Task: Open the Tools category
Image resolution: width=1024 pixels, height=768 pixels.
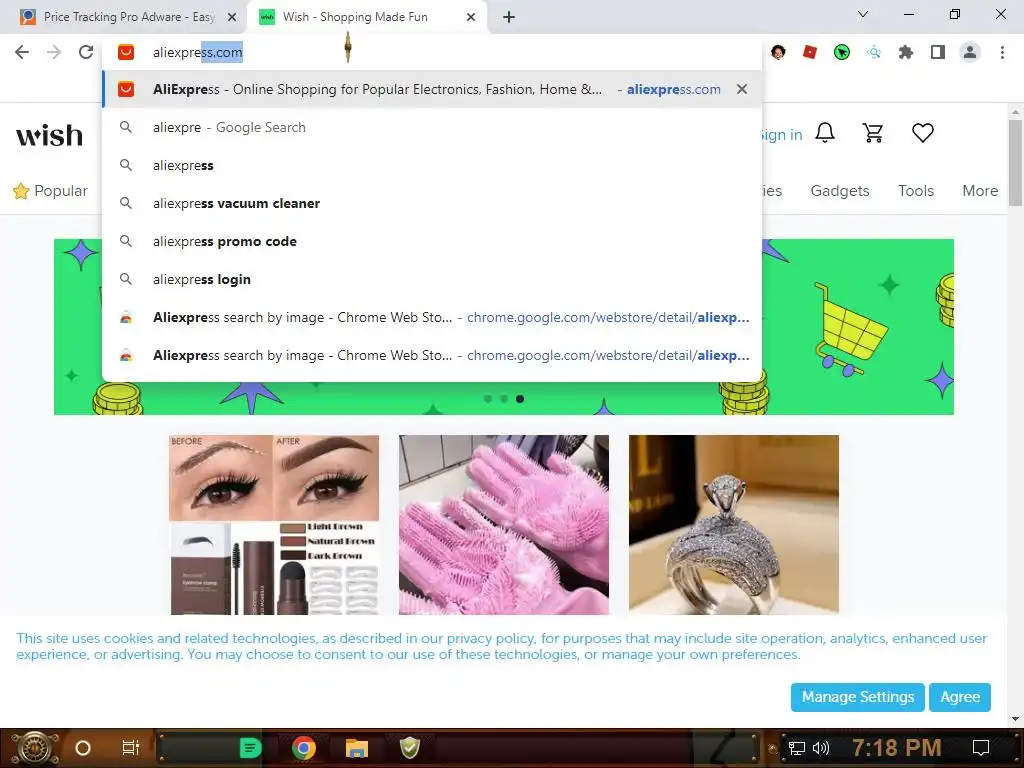Action: (x=916, y=191)
